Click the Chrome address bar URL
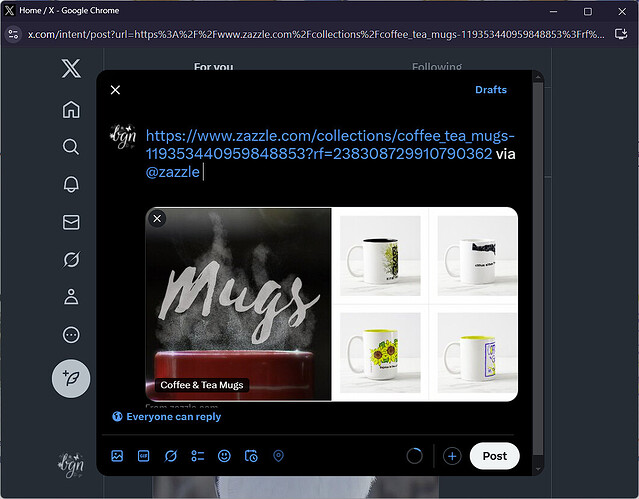The width and height of the screenshot is (639, 499). coord(316,34)
